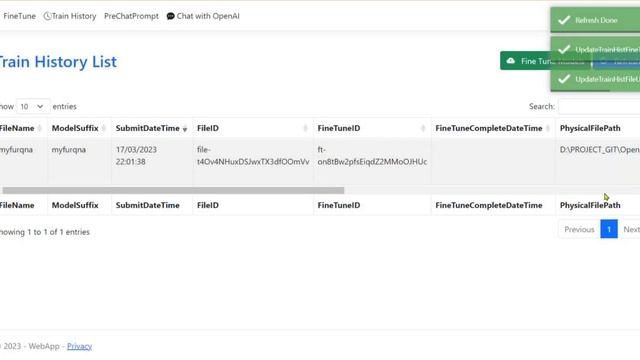Viewport: 640px width, 360px height.
Task: Click the cloud upload icon on Fine Tune button
Action: [x=511, y=61]
